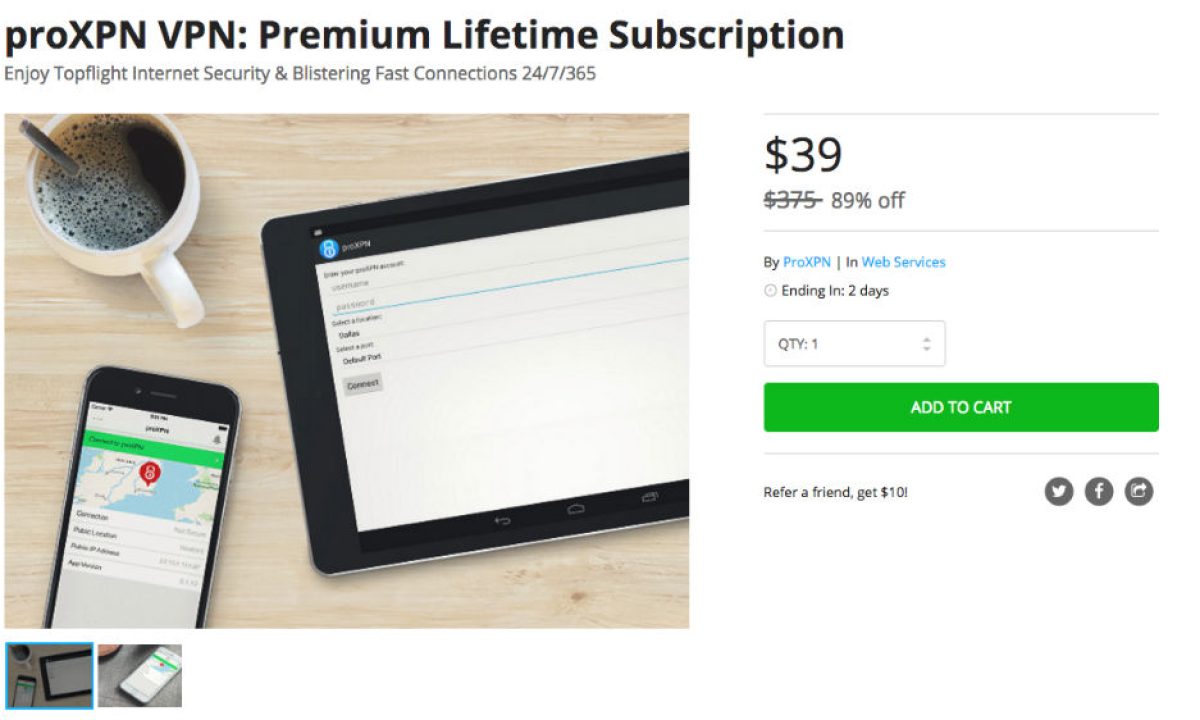1200x720 pixels.
Task: Click the clock icon beside Ending In
Action: [x=770, y=291]
